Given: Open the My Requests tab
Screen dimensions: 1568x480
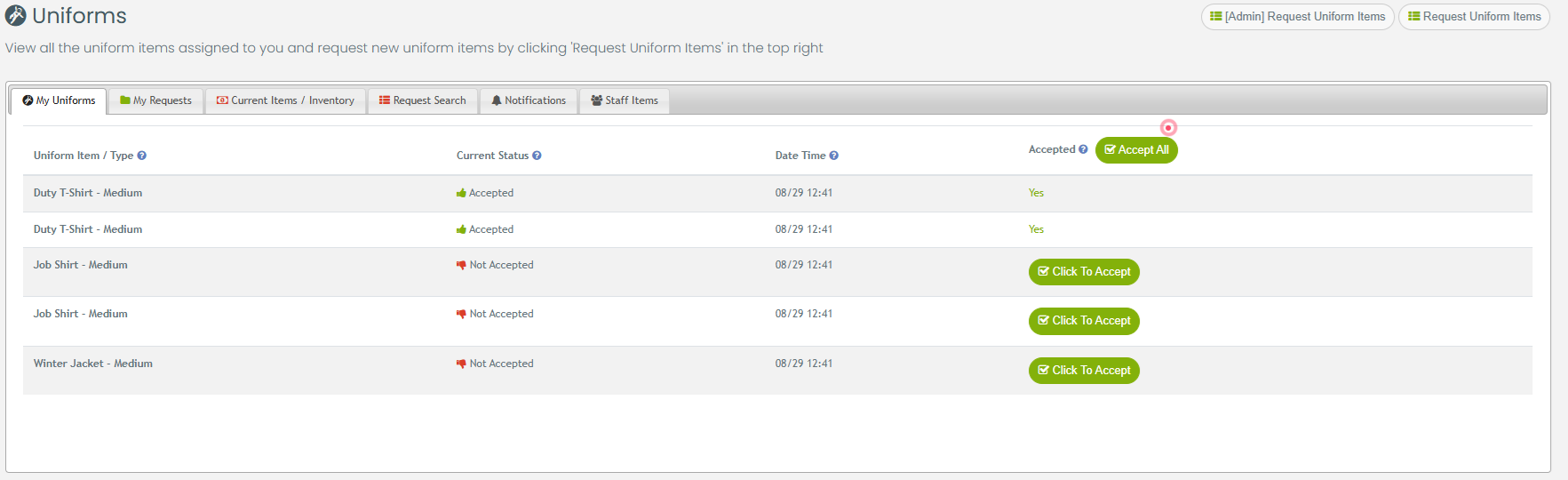Looking at the screenshot, I should [x=156, y=100].
